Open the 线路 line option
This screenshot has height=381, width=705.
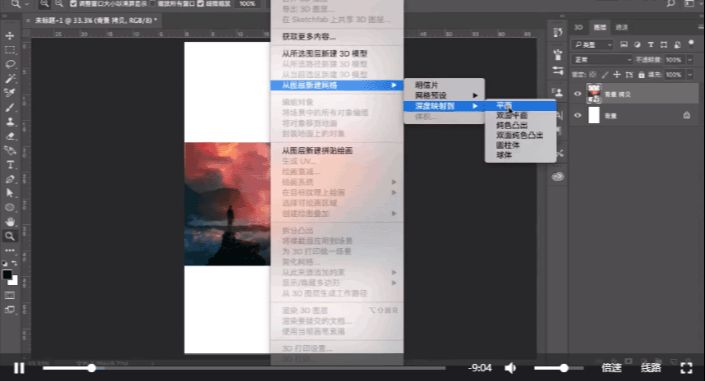pos(651,368)
